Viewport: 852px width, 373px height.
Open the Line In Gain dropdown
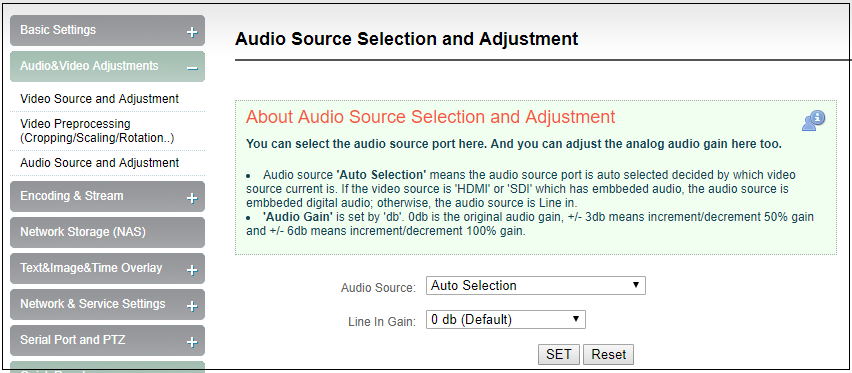pyautogui.click(x=505, y=320)
